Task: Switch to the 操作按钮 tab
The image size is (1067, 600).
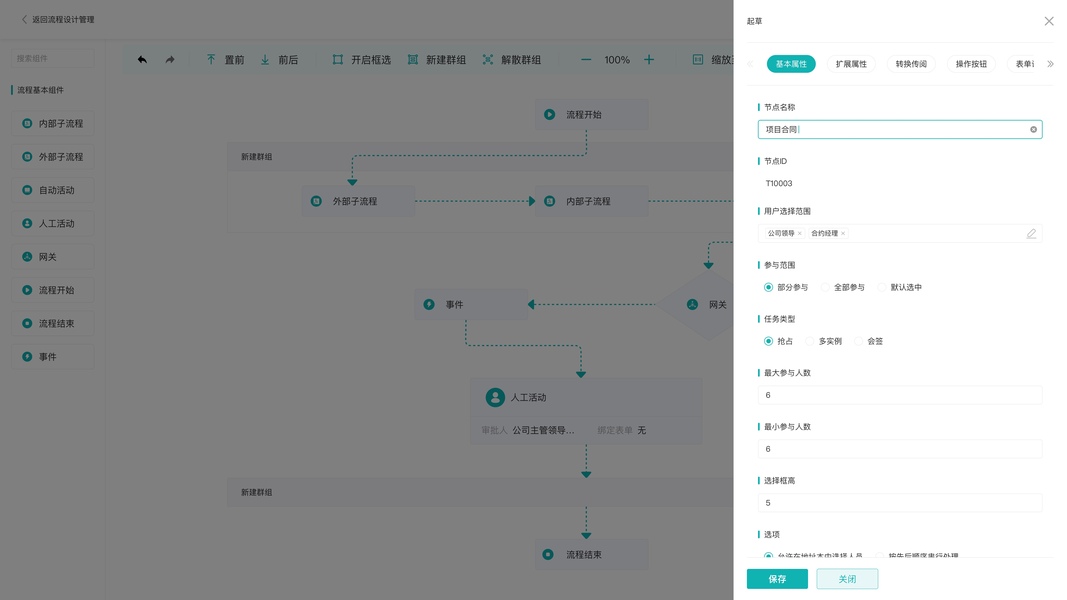Action: (970, 64)
